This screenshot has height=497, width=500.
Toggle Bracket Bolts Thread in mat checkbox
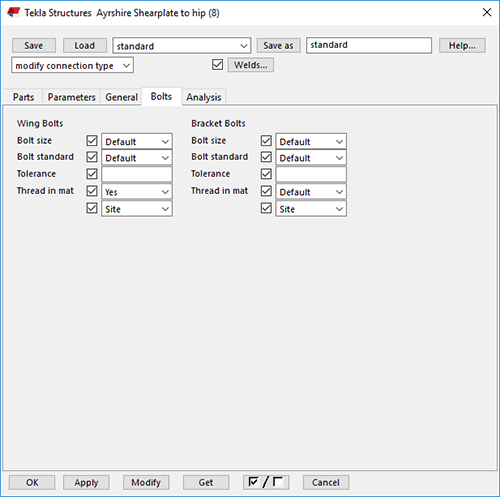[266, 191]
